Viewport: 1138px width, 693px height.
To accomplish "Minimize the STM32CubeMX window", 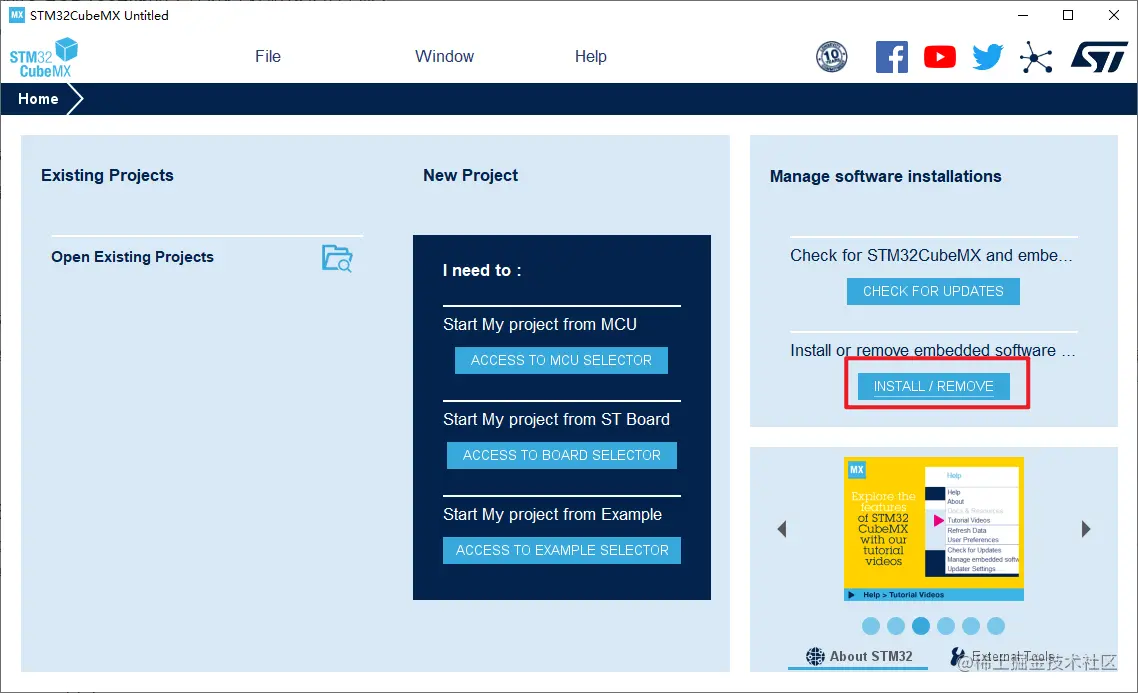I will (1023, 15).
